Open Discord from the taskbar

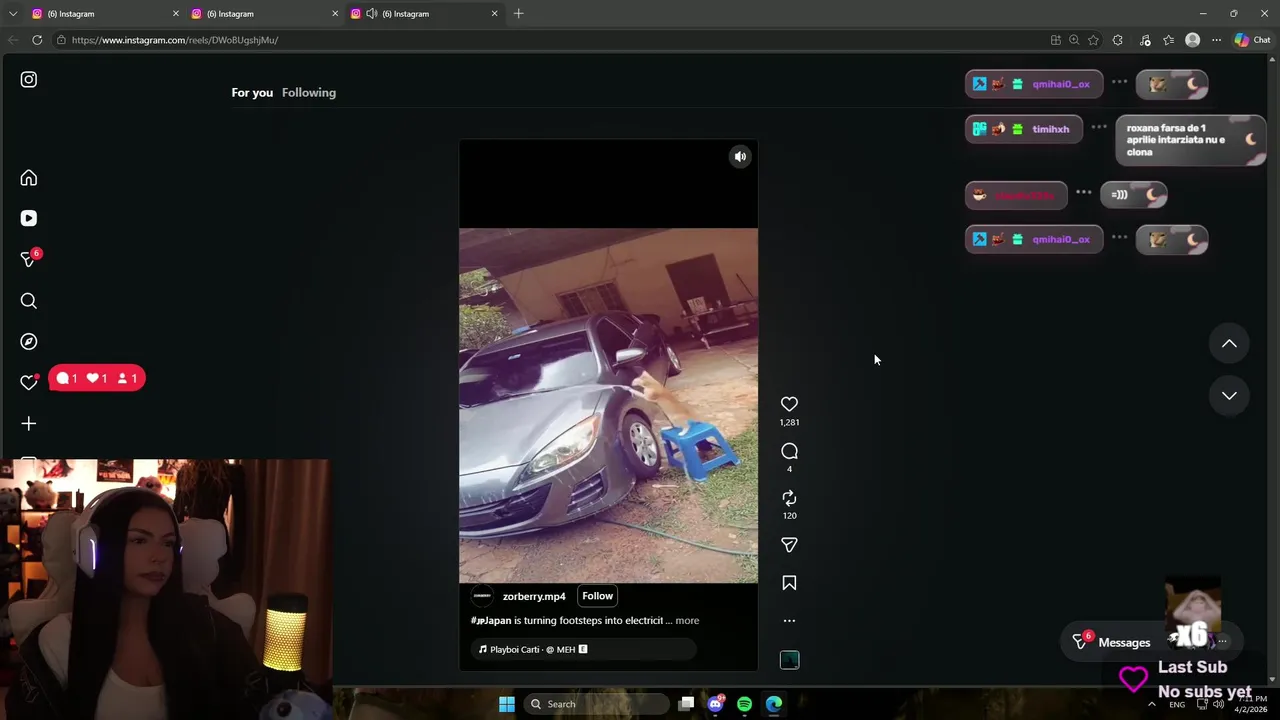coord(716,704)
